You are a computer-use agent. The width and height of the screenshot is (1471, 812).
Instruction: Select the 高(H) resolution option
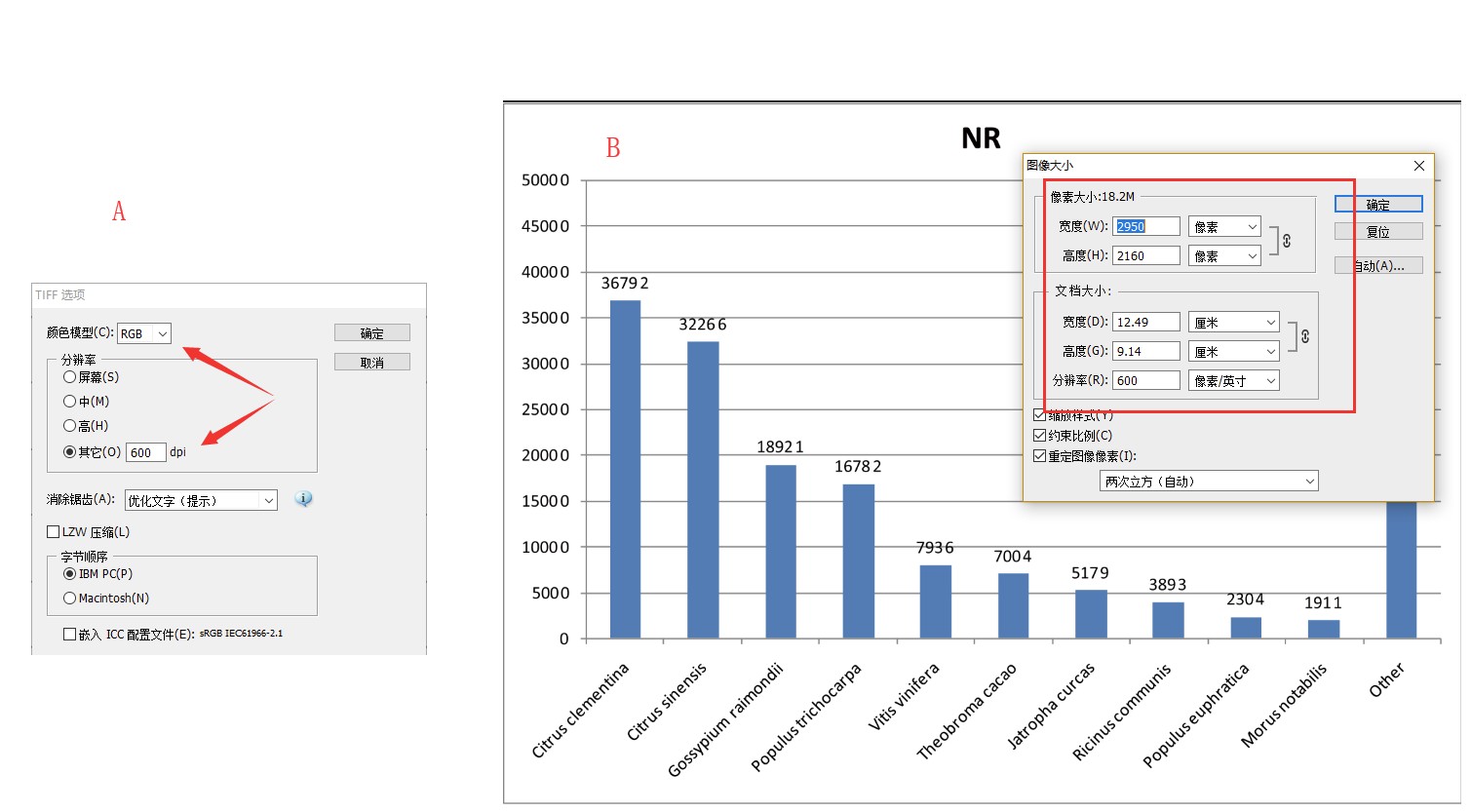[69, 426]
